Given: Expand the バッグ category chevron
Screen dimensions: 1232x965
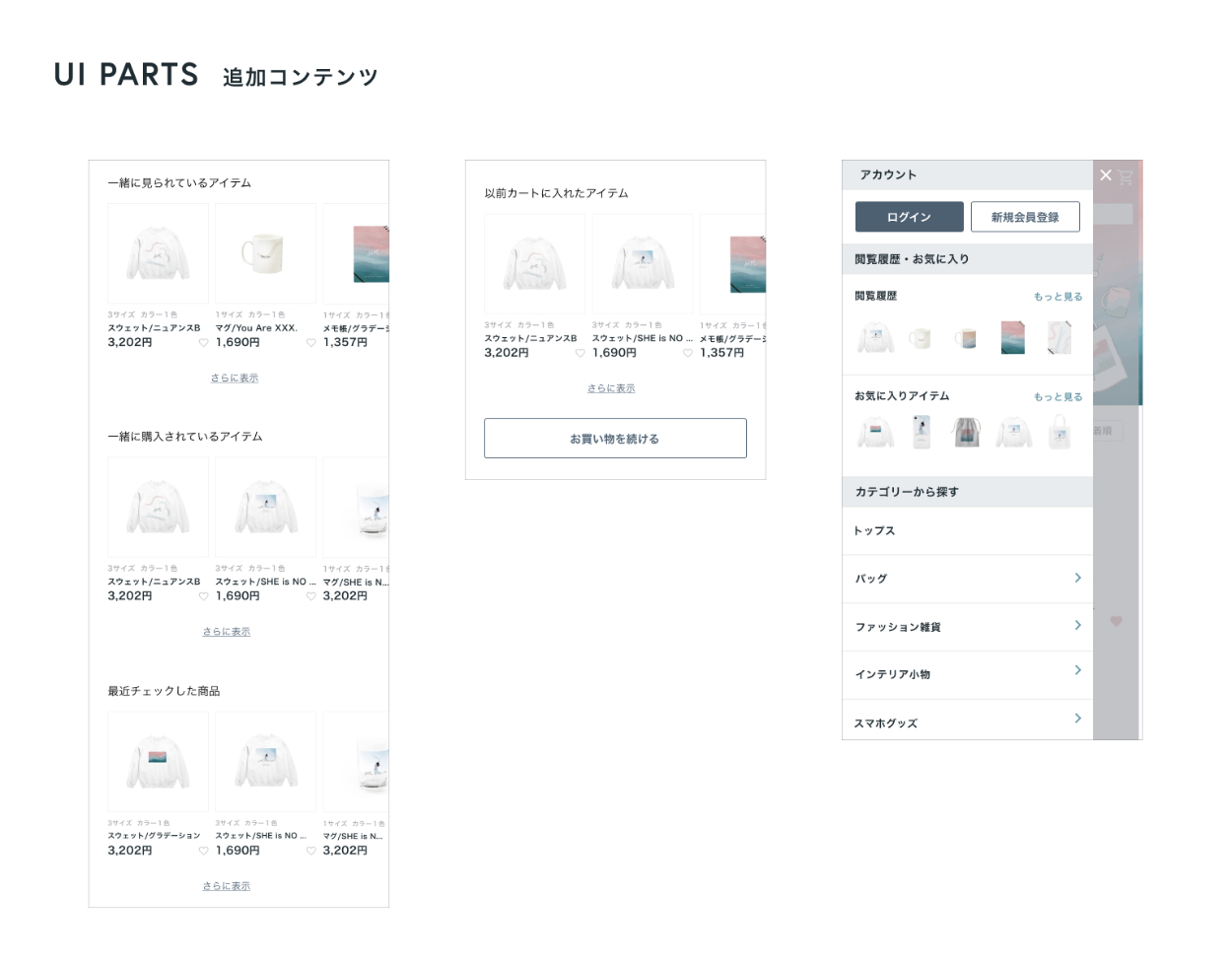Looking at the screenshot, I should tap(1078, 578).
